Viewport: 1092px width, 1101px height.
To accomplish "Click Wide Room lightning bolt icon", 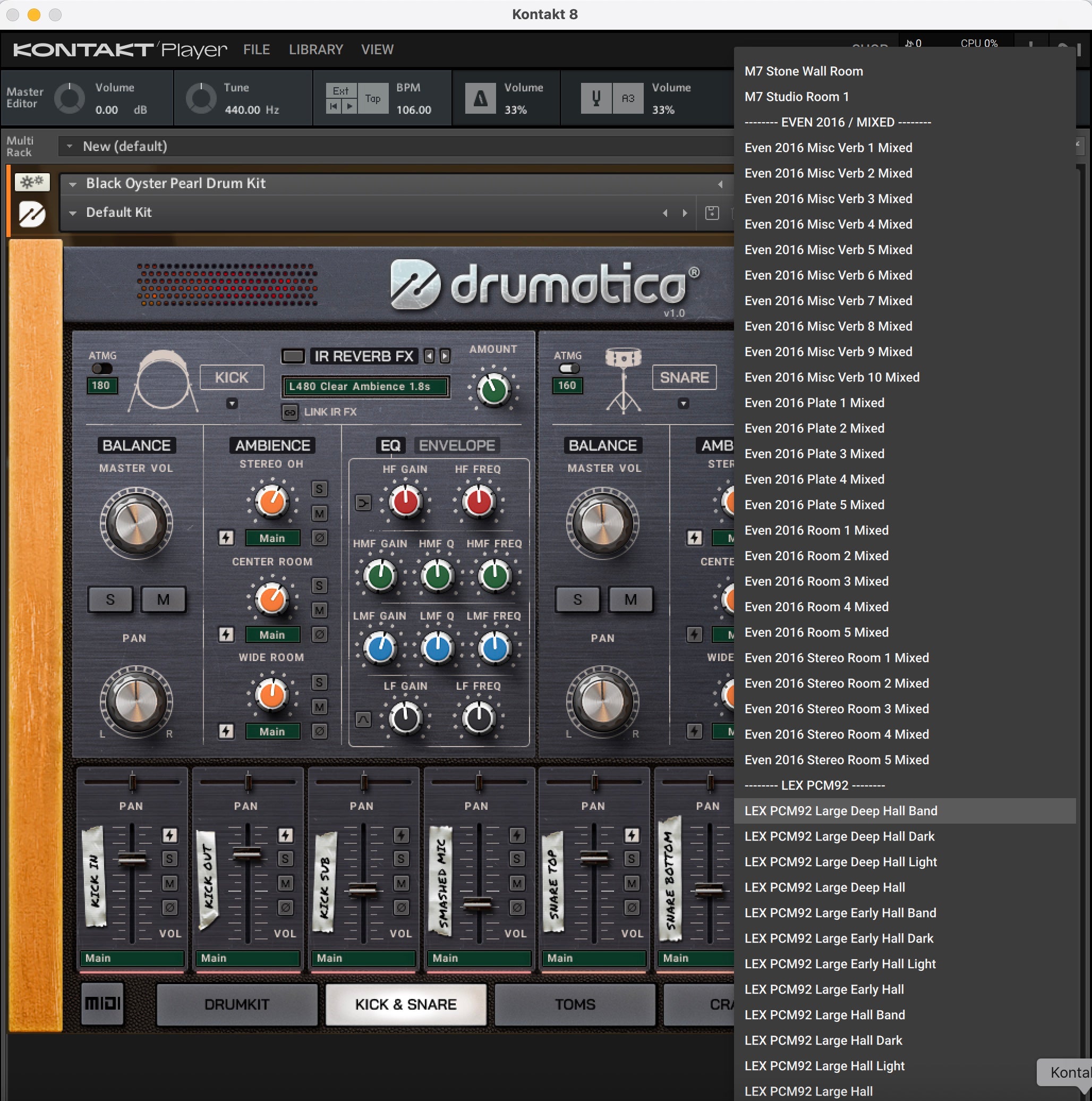I will tap(226, 731).
